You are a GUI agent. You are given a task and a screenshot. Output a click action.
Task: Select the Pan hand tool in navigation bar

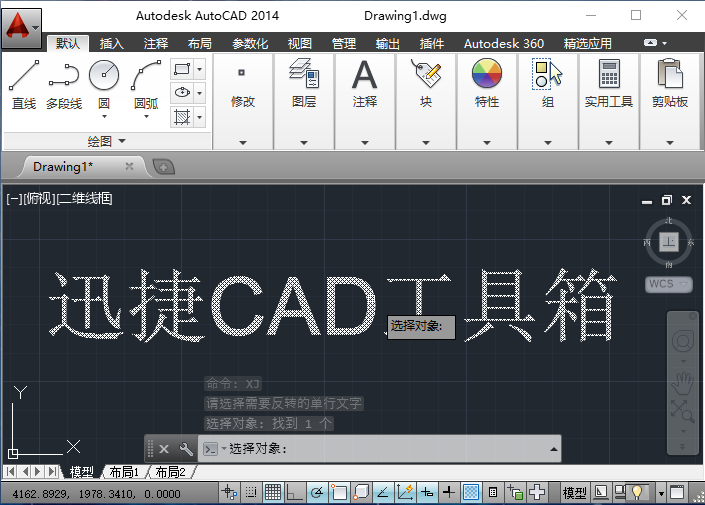[x=683, y=383]
